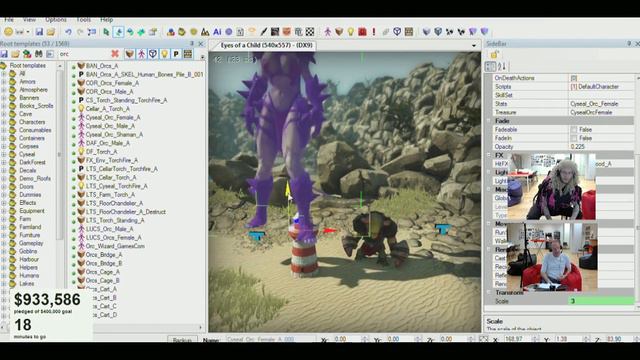Click the alphabetical sort icon in SideBar
Screen dimensions: 640x360
click(502, 66)
